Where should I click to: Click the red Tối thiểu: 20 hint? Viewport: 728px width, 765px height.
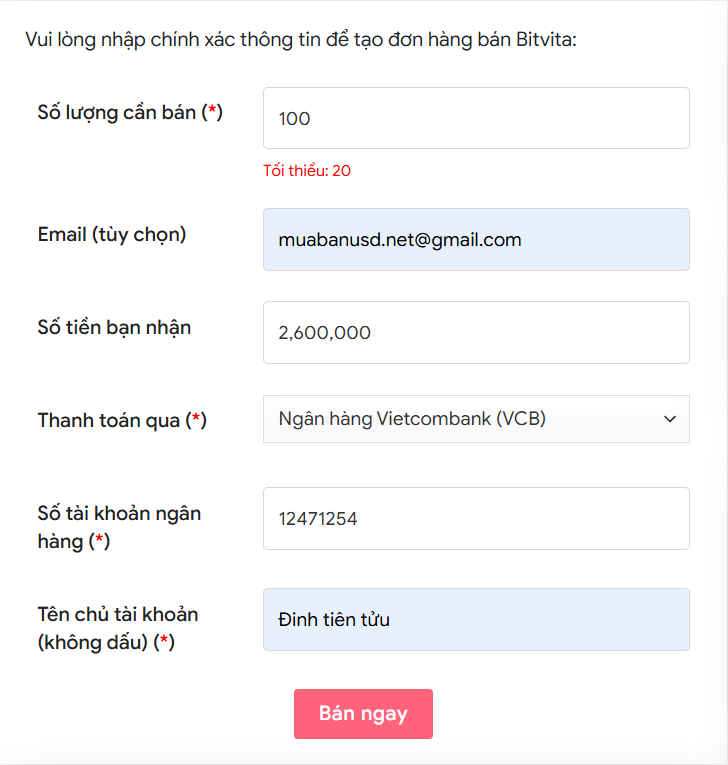pos(307,171)
